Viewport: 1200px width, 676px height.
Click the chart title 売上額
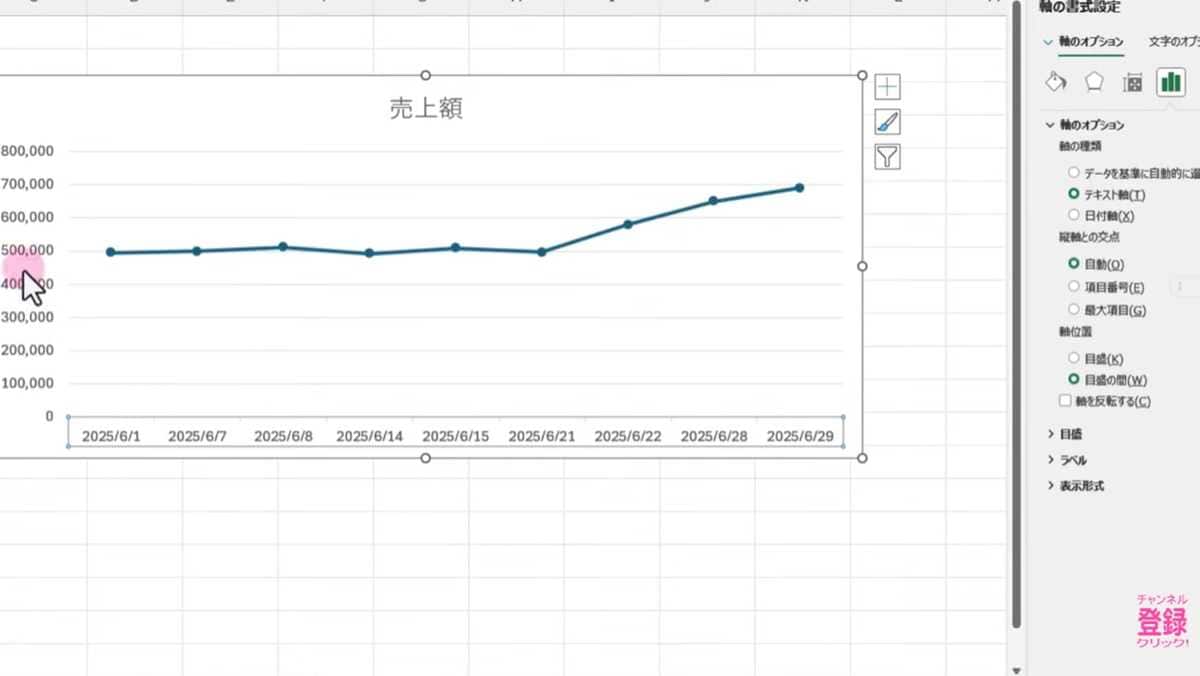coord(425,108)
